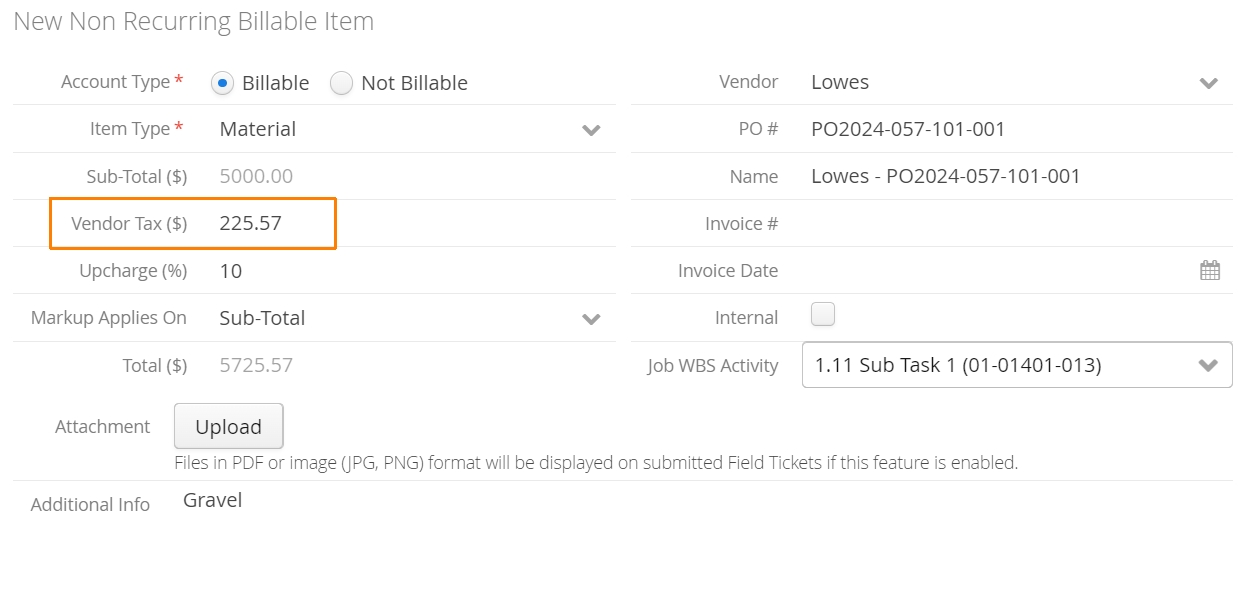Click into the Invoice Date field
The height and width of the screenshot is (601, 1245).
[1000, 270]
